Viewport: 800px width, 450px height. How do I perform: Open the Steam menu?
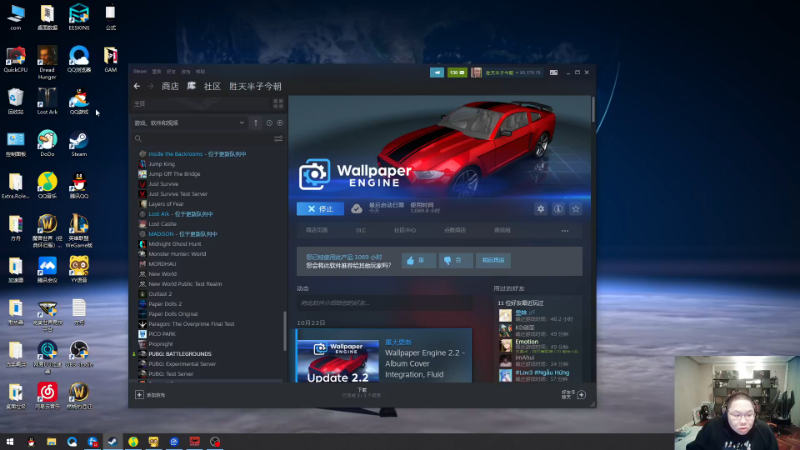pos(140,71)
